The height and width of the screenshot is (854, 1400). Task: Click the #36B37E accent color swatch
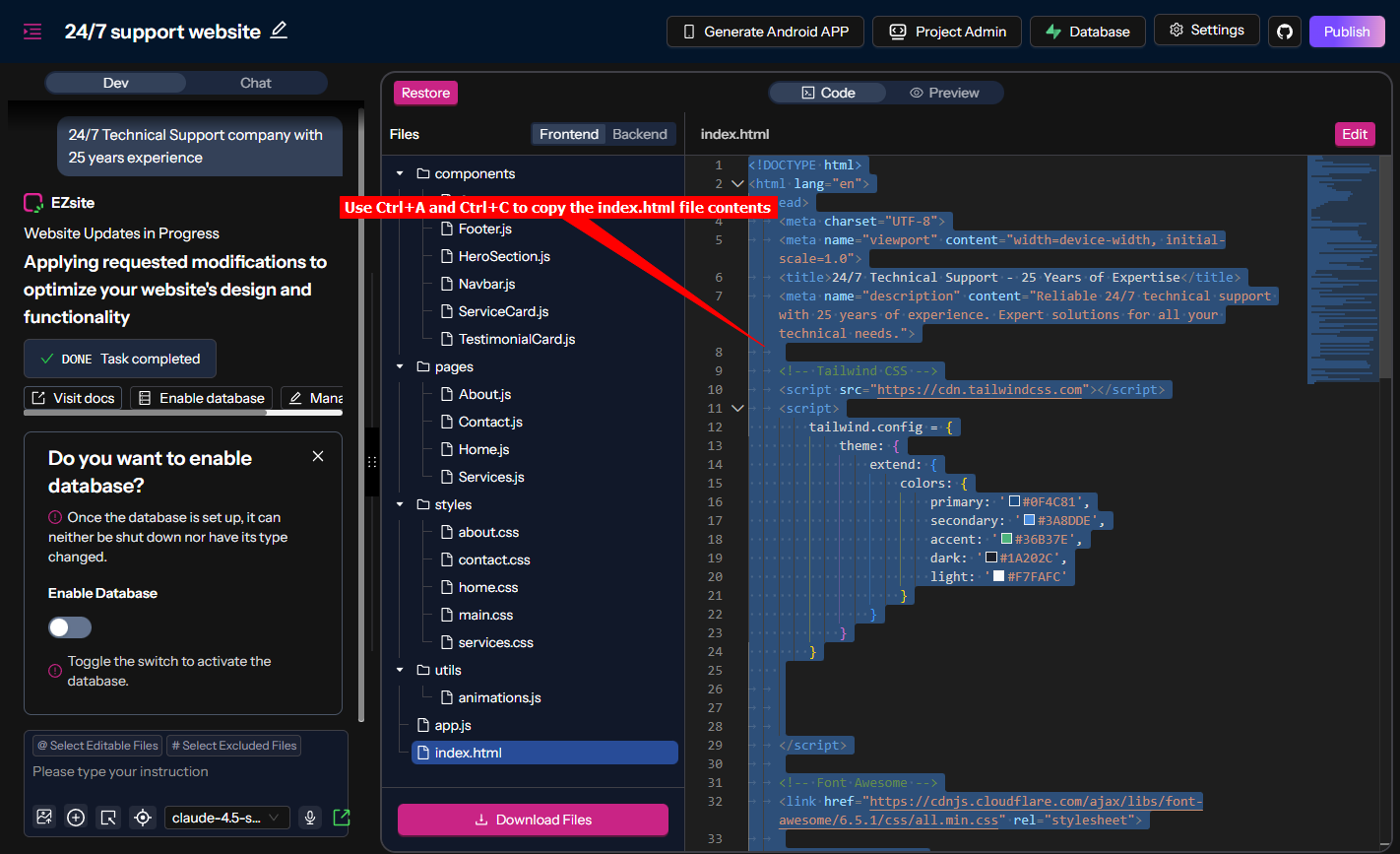[x=1006, y=539]
